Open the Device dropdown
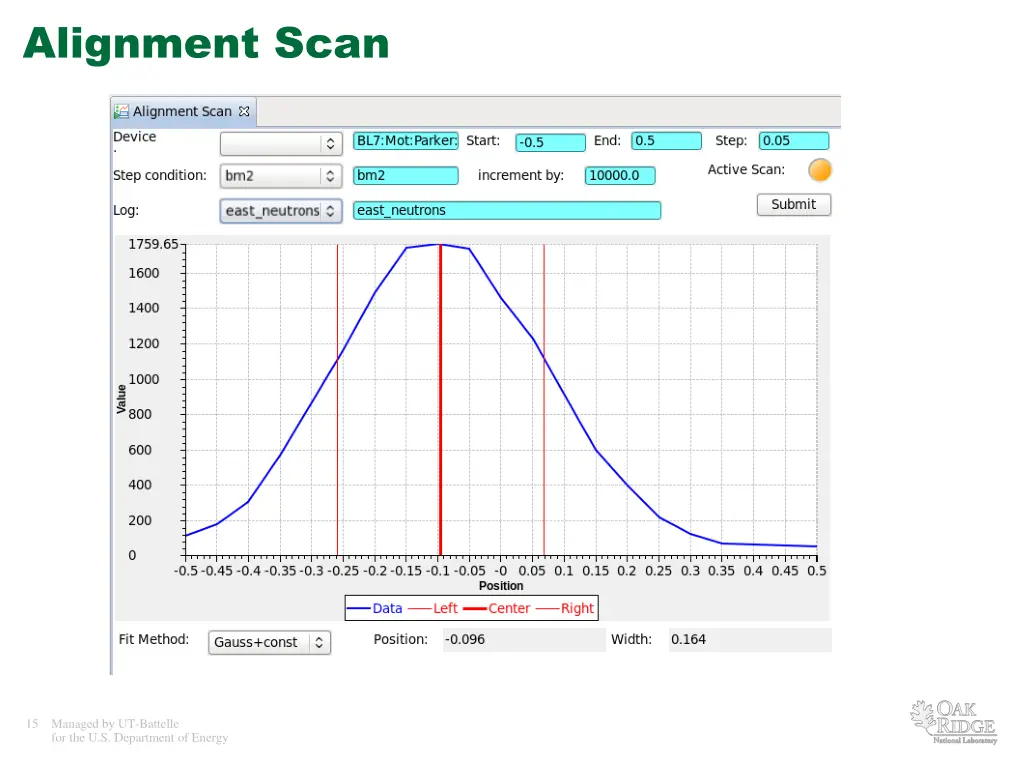Viewport: 1024px width, 768px height. (281, 144)
